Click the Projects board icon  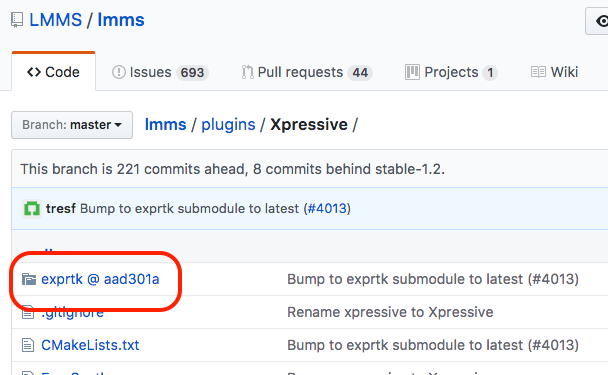point(412,72)
